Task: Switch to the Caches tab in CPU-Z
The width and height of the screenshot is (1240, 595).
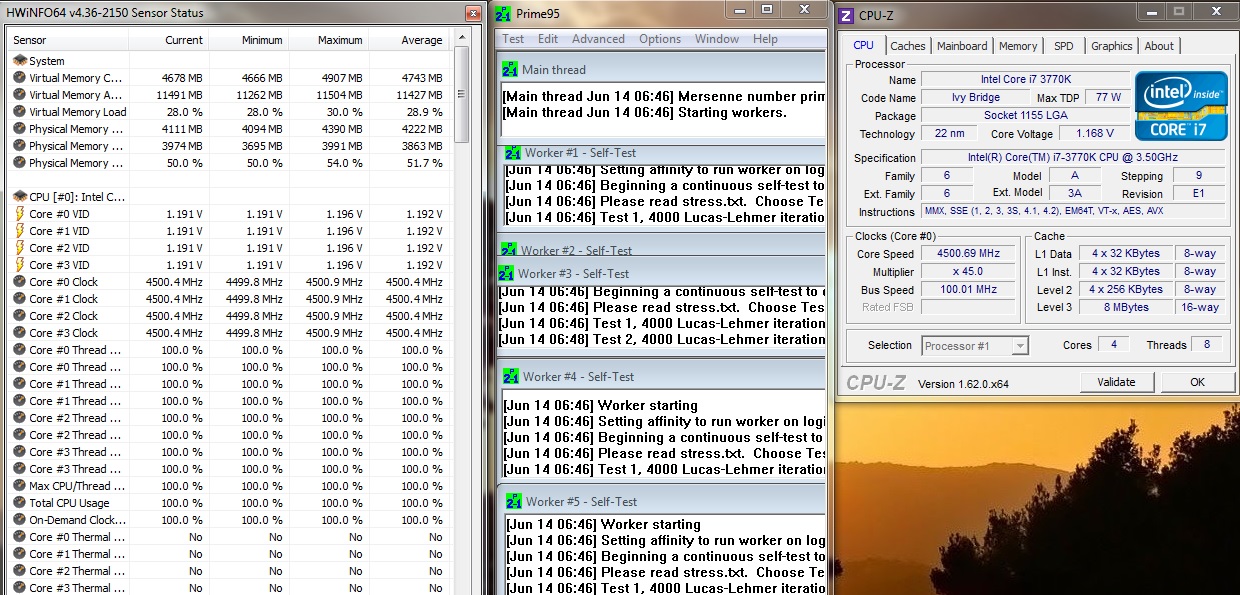Action: coord(908,46)
